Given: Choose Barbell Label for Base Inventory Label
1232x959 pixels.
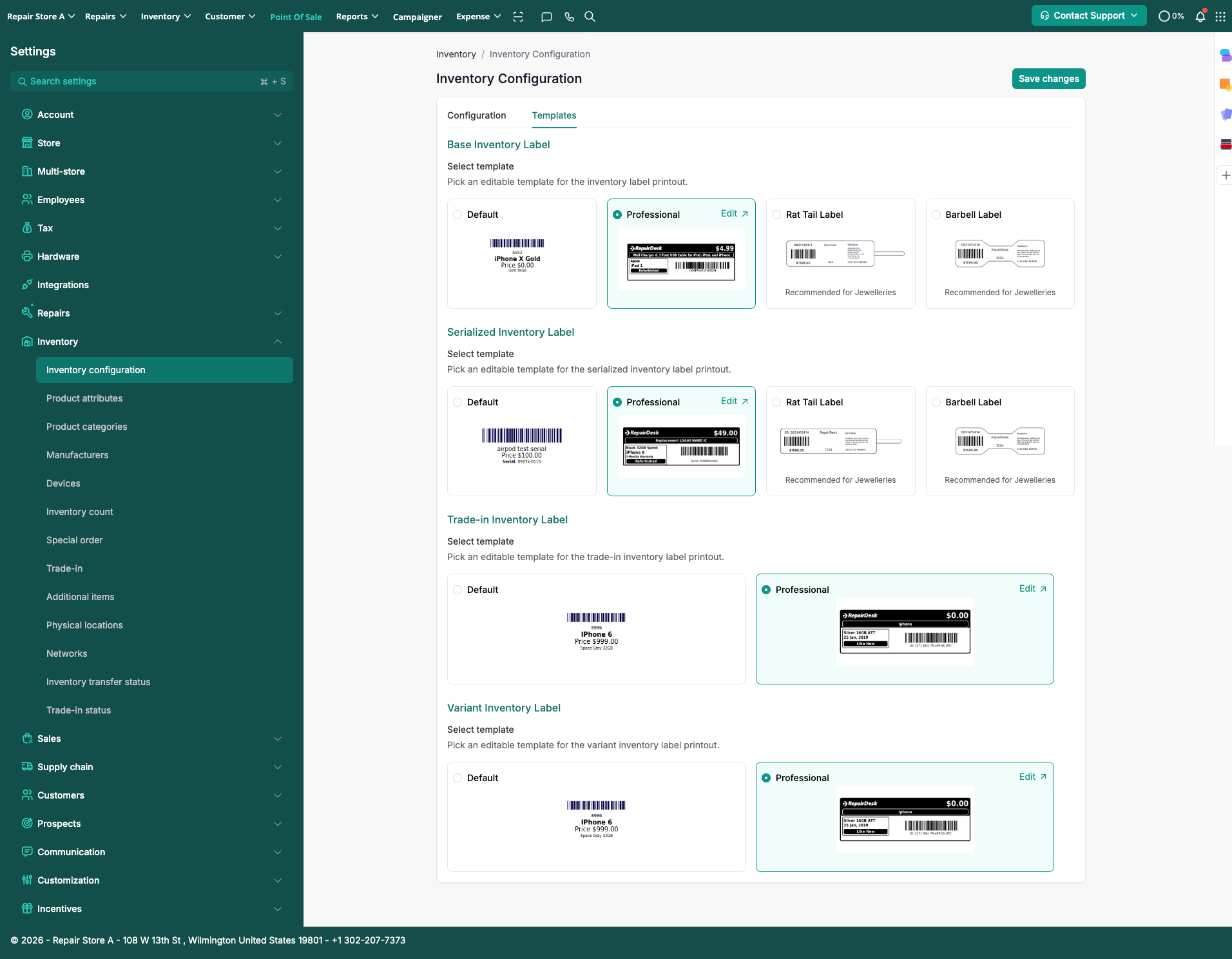Looking at the screenshot, I should tap(936, 215).
